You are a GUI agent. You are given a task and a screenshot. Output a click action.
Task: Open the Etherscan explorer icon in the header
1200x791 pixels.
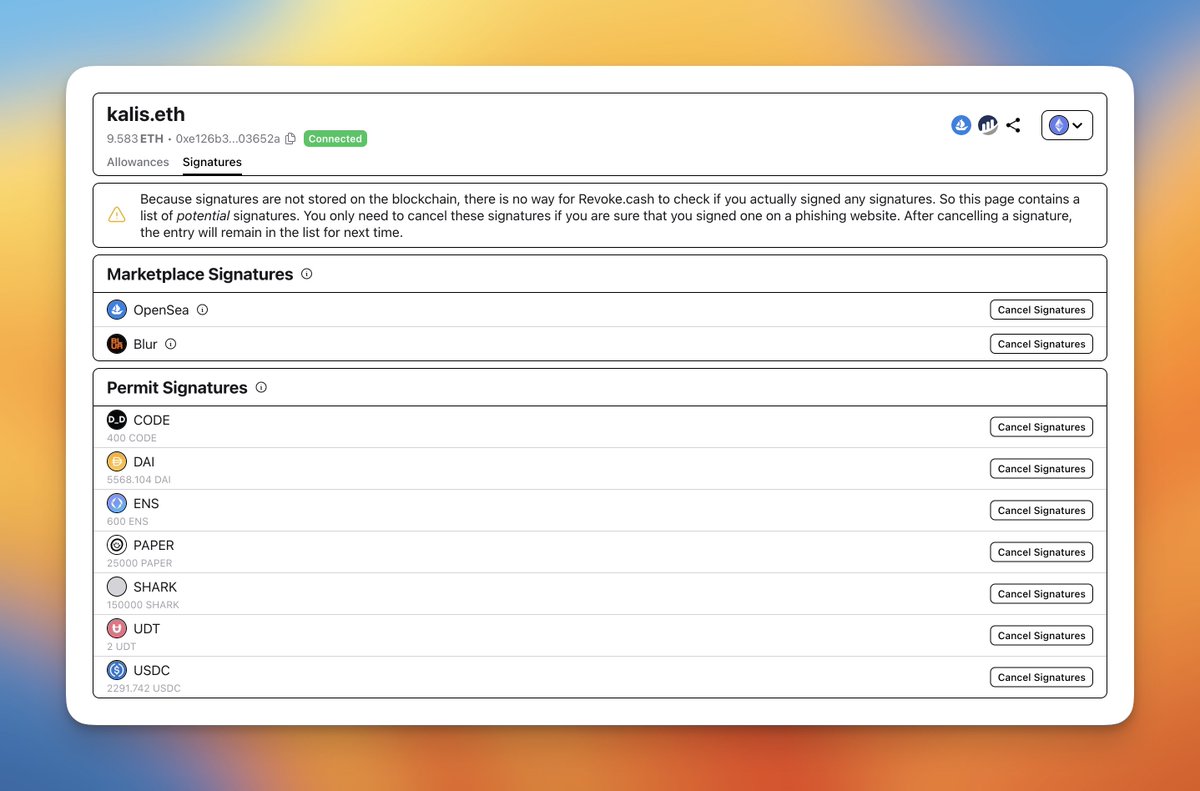coord(988,125)
